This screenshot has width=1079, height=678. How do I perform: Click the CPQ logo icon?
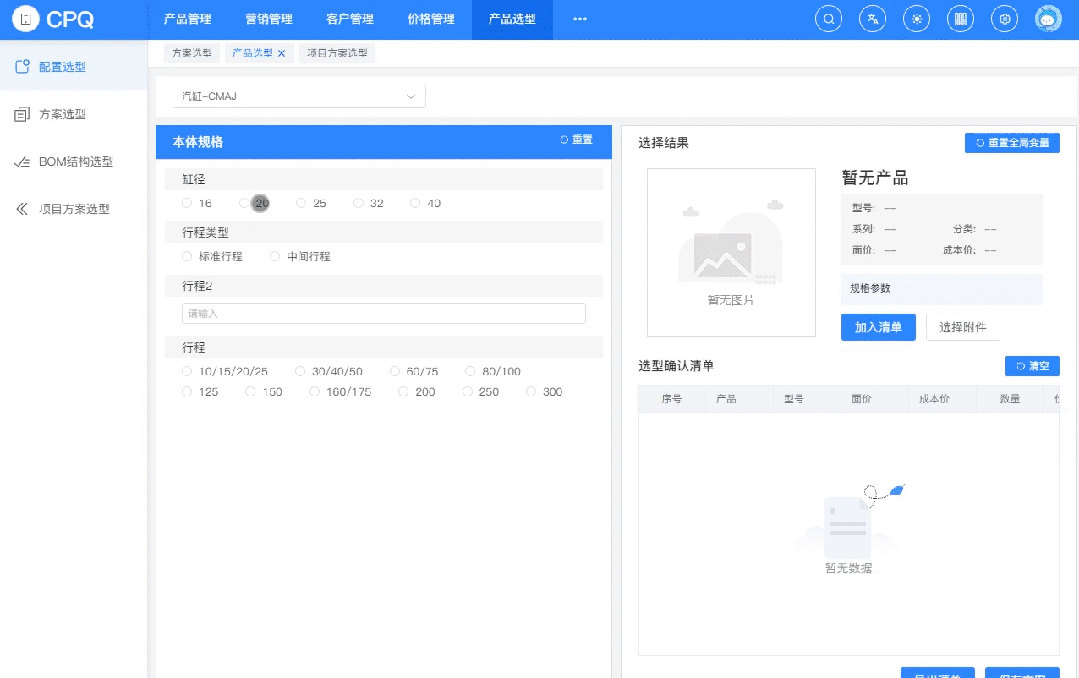tap(25, 19)
